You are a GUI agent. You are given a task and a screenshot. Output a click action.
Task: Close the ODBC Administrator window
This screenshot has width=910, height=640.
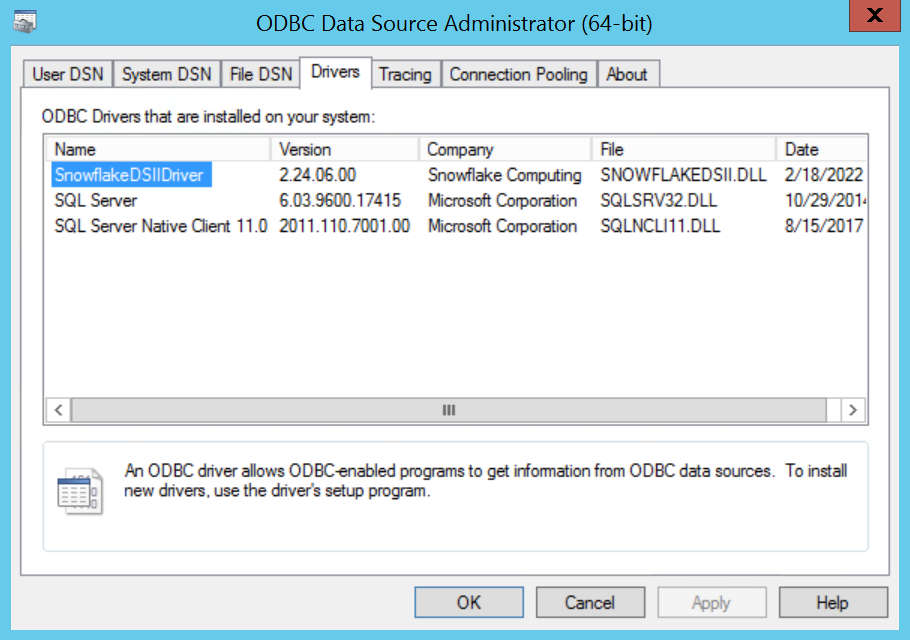(x=876, y=17)
